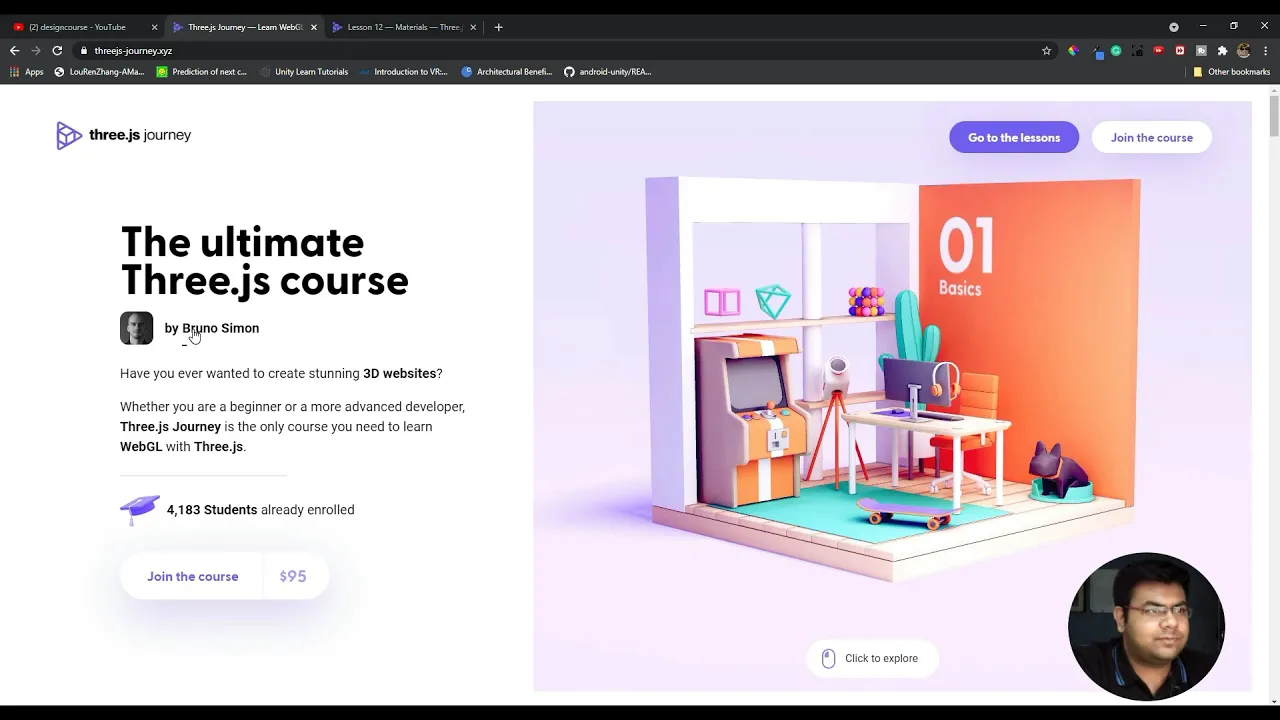Click the 4,183 Students already enrolled text
Viewport: 1280px width, 720px height.
coord(260,510)
